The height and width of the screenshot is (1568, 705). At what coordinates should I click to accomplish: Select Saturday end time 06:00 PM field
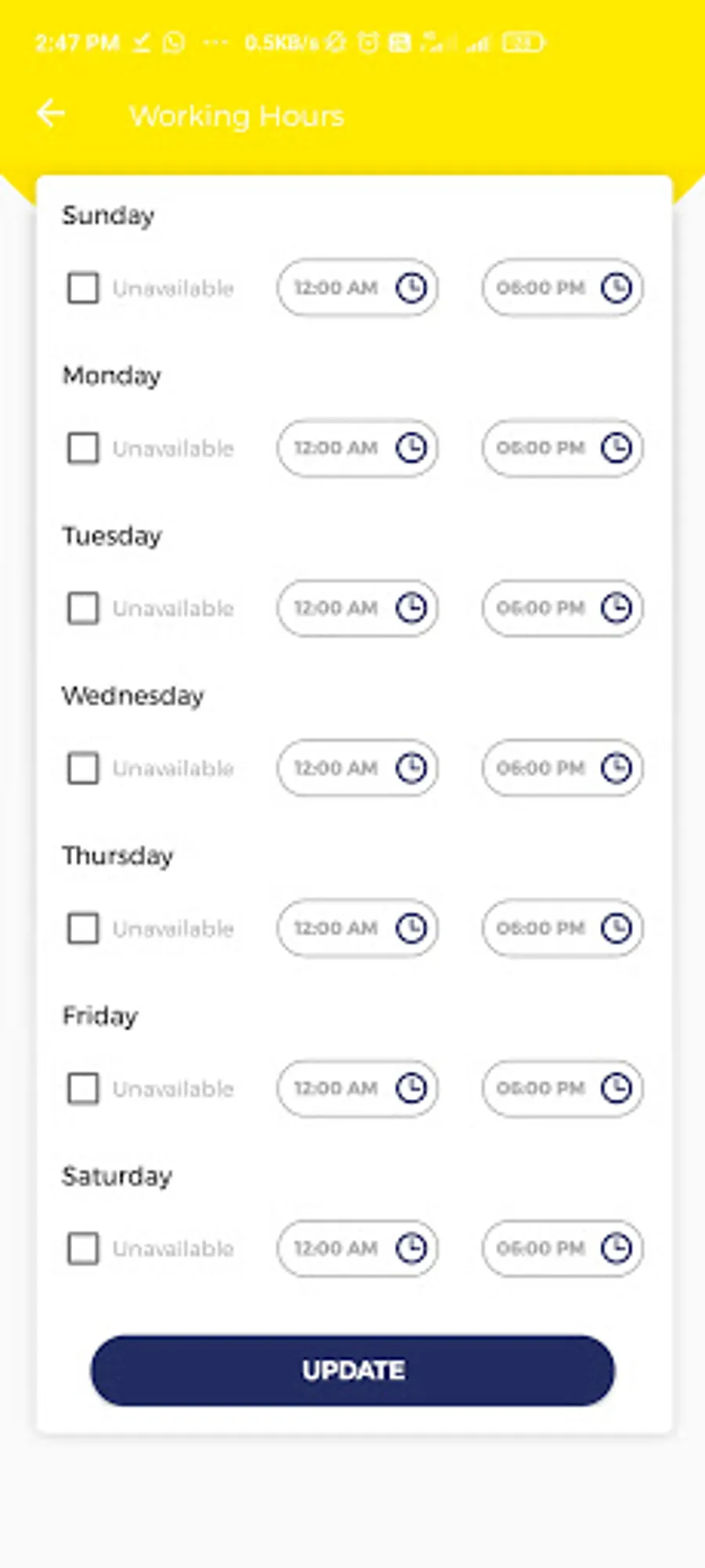(541, 1248)
